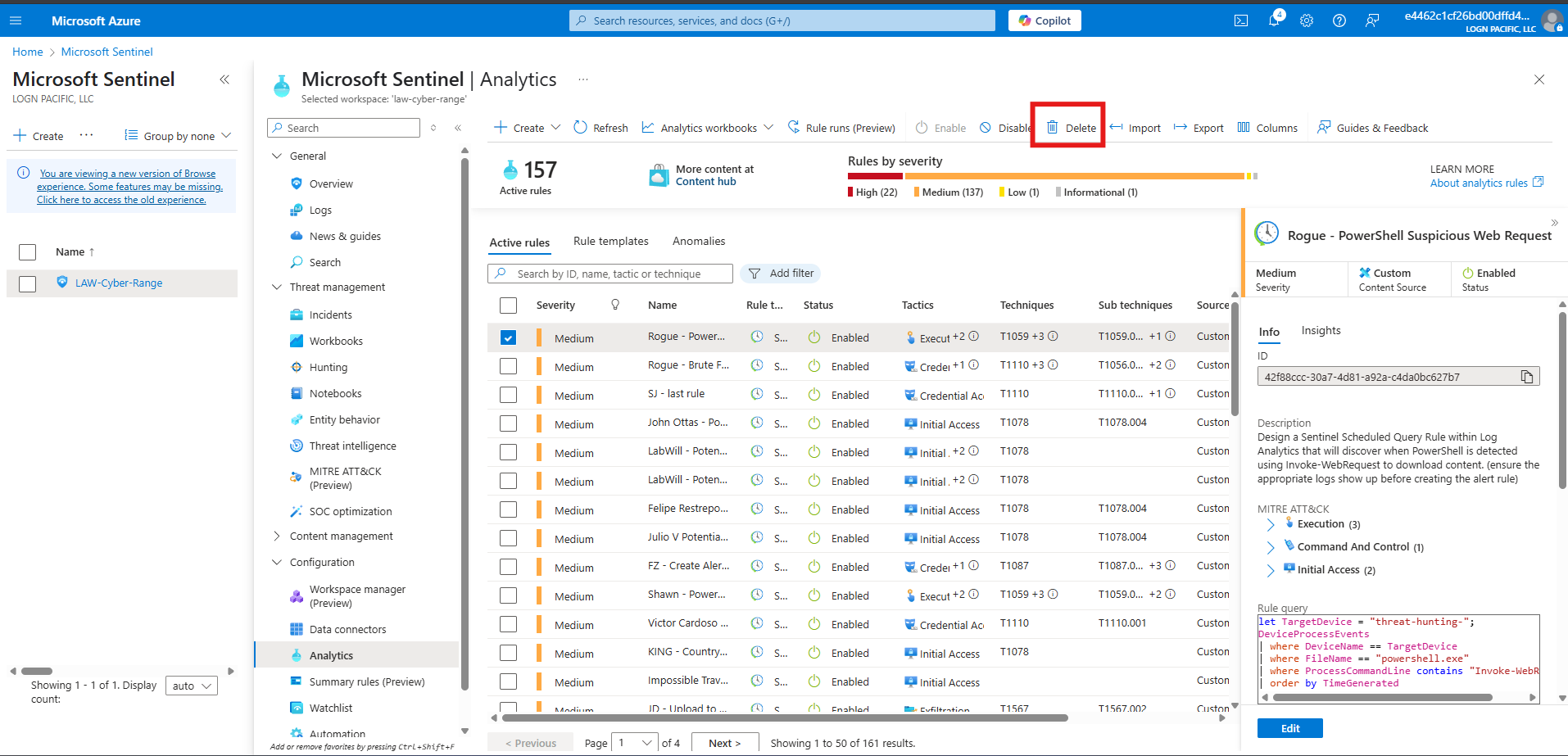The height and width of the screenshot is (756, 1568).
Task: Expand the Execution (3) MITRE tactic
Action: tap(1271, 524)
